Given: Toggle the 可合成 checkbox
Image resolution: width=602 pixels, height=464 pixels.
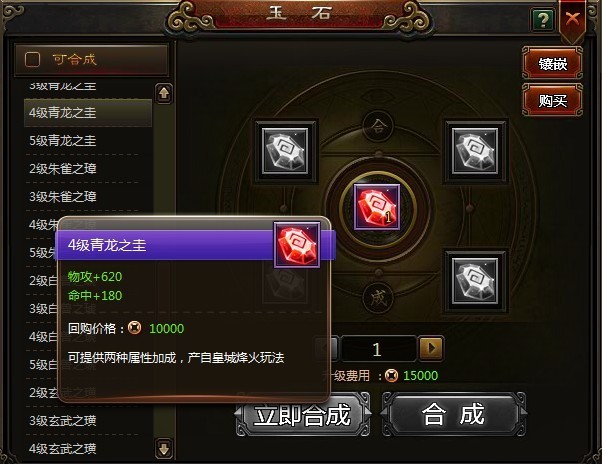Looking at the screenshot, I should [32, 59].
